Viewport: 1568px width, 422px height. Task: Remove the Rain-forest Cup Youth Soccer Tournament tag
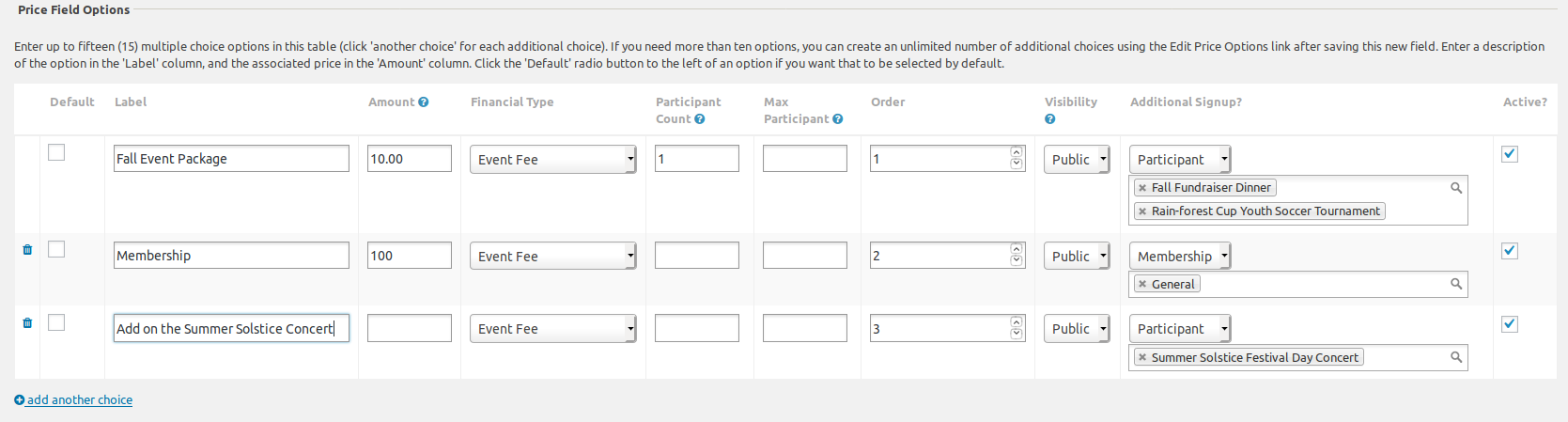click(1142, 211)
